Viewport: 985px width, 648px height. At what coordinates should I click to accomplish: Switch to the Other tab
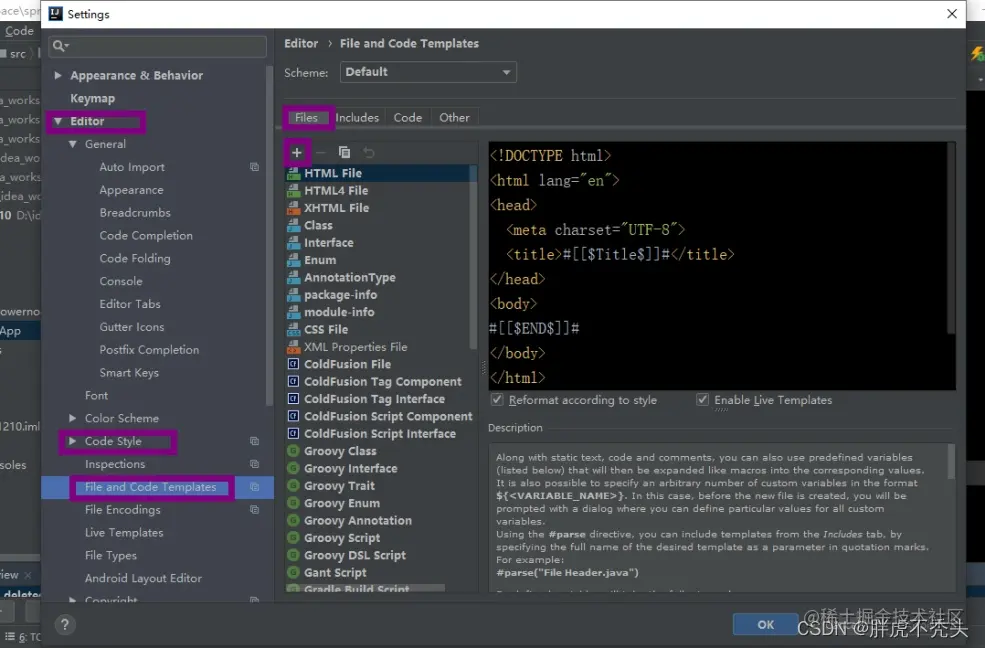click(454, 117)
